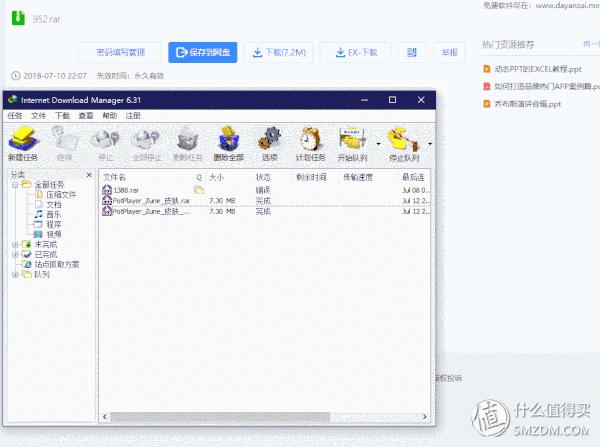Image resolution: width=600 pixels, height=447 pixels.
Task: Close the 分类 categories panel
Action: 89,175
